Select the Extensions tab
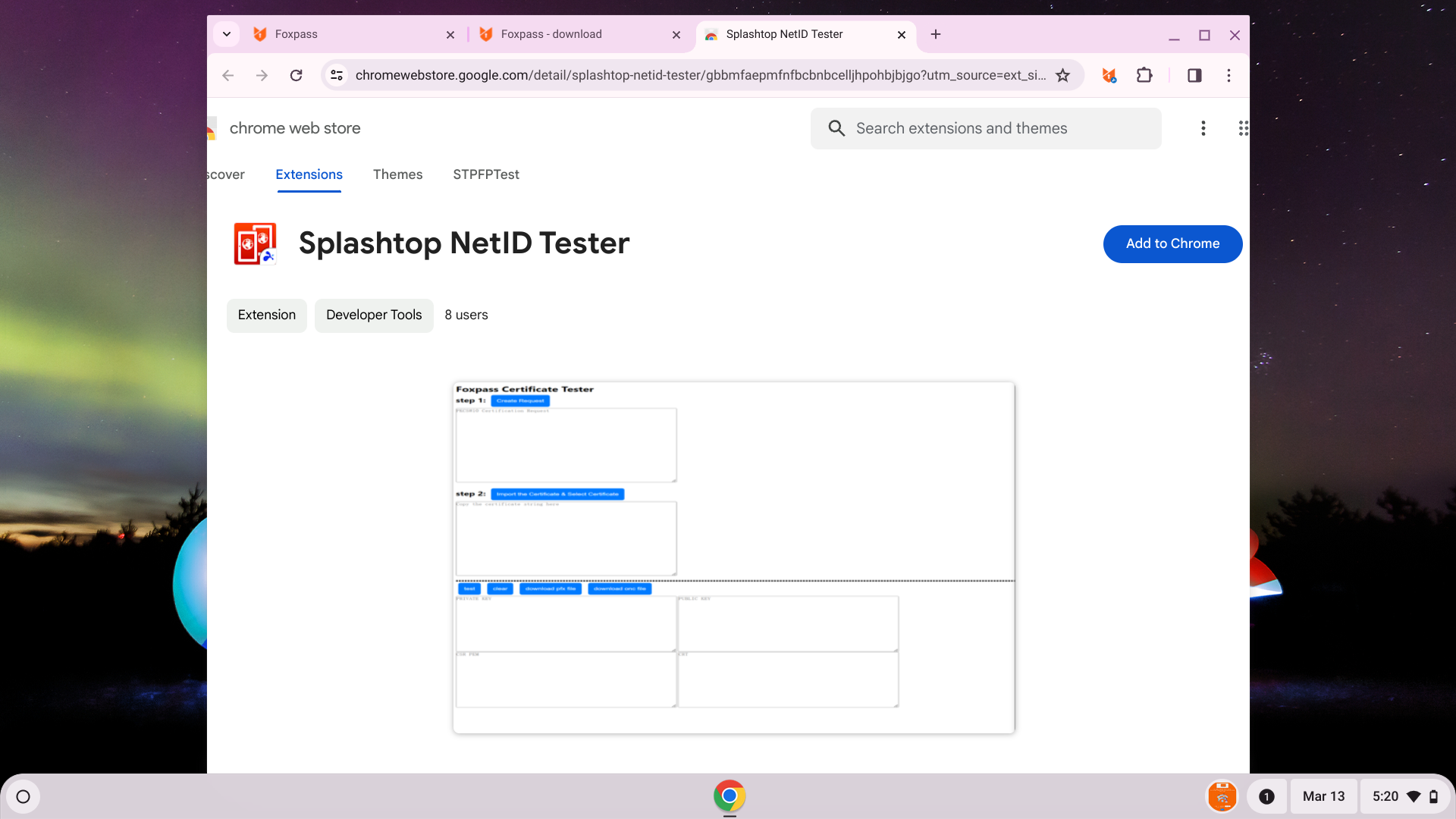1456x819 pixels. coord(309,174)
